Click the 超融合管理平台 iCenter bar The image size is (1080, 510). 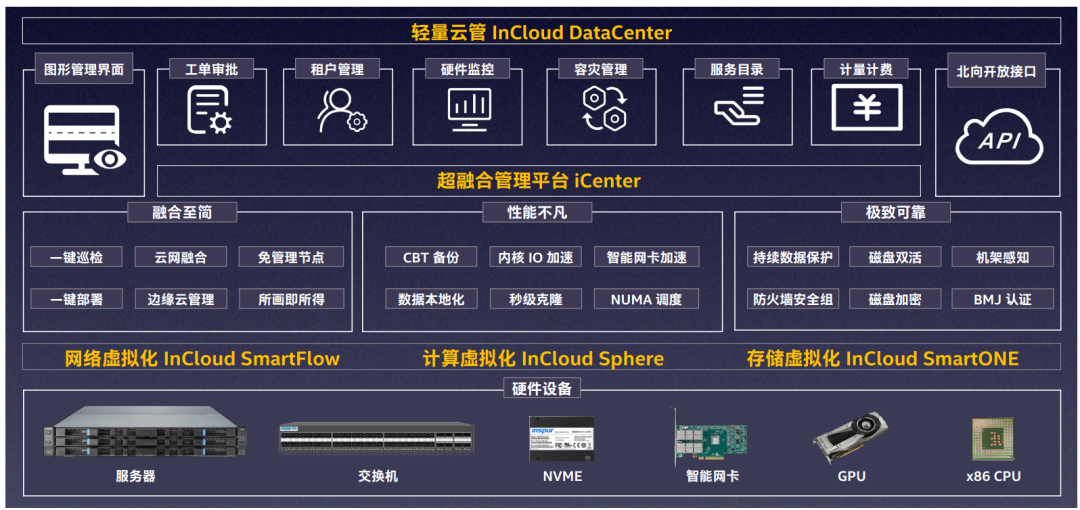[539, 181]
